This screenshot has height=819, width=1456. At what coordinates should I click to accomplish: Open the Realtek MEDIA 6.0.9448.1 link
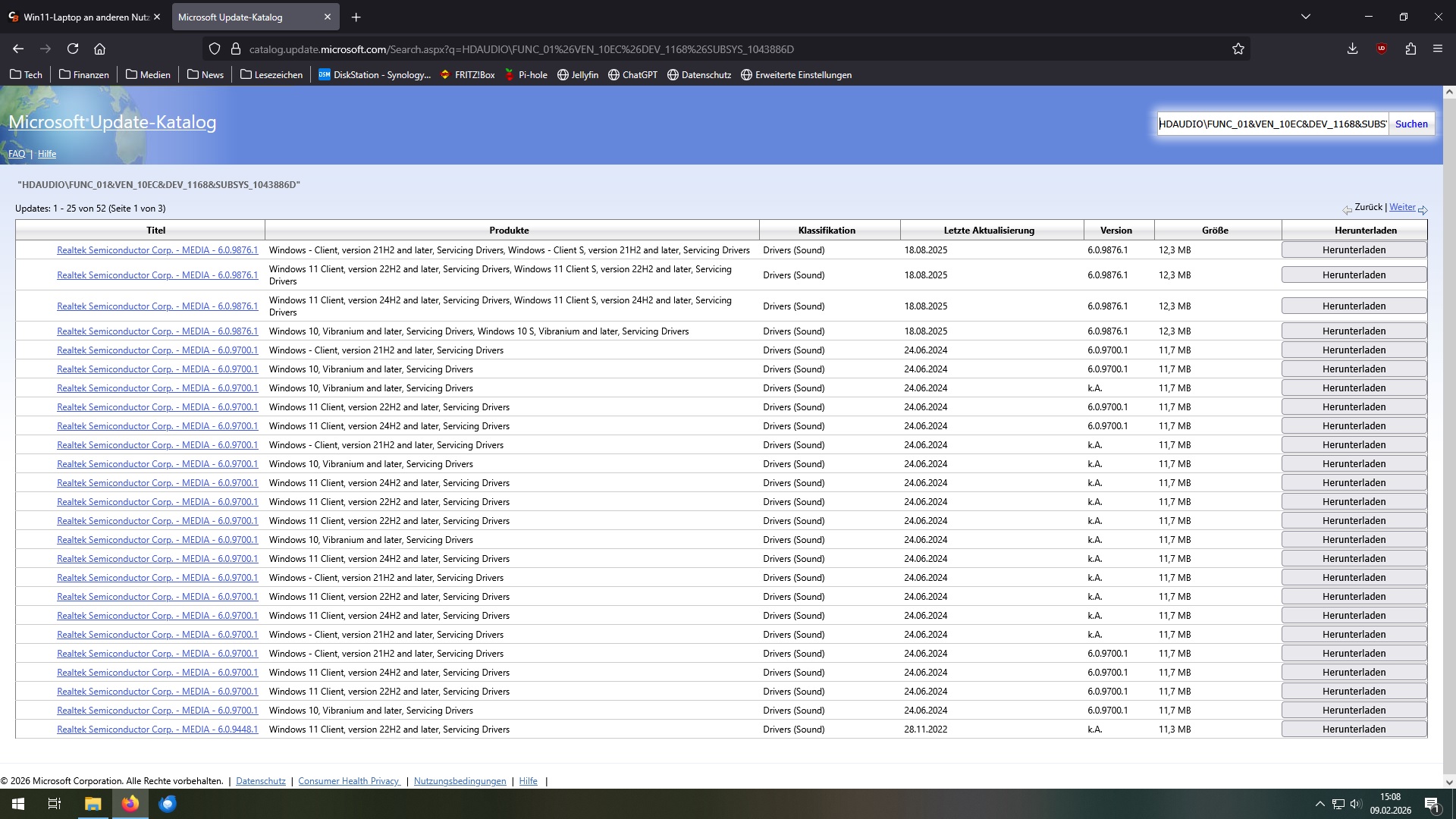(x=157, y=730)
